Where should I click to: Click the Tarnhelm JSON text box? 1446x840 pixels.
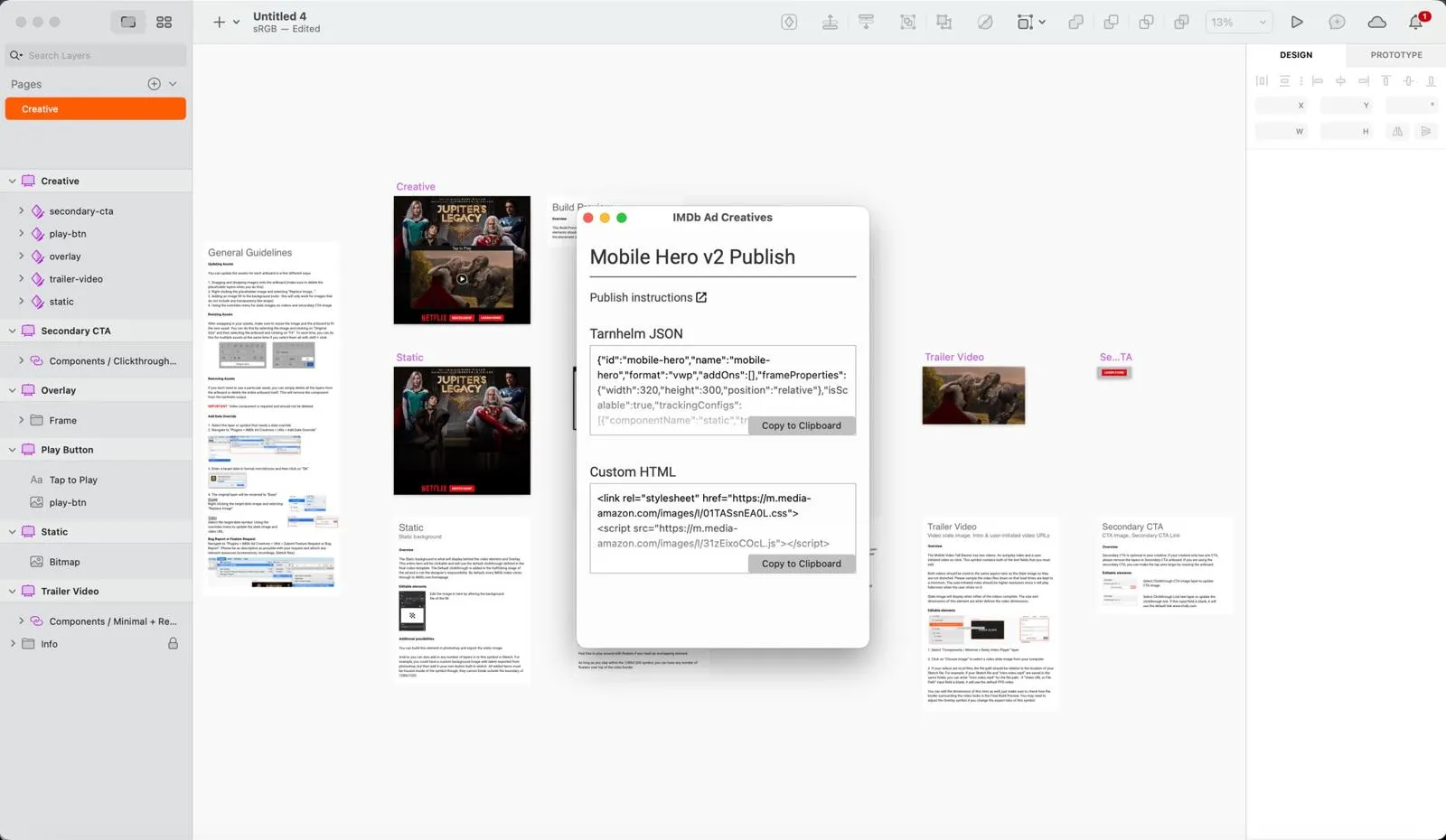point(722,390)
